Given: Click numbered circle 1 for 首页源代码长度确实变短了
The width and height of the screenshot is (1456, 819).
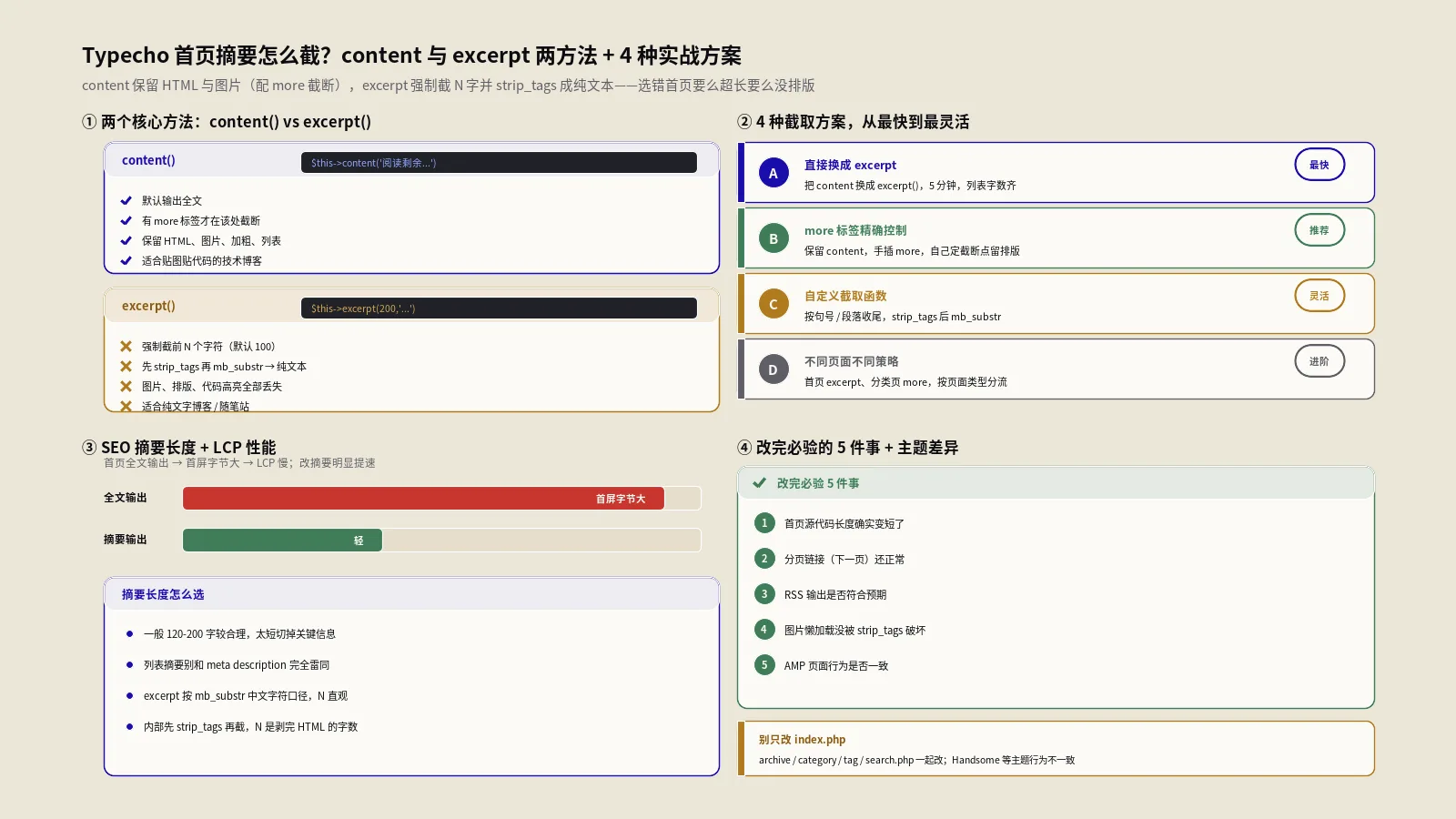Looking at the screenshot, I should (x=764, y=523).
